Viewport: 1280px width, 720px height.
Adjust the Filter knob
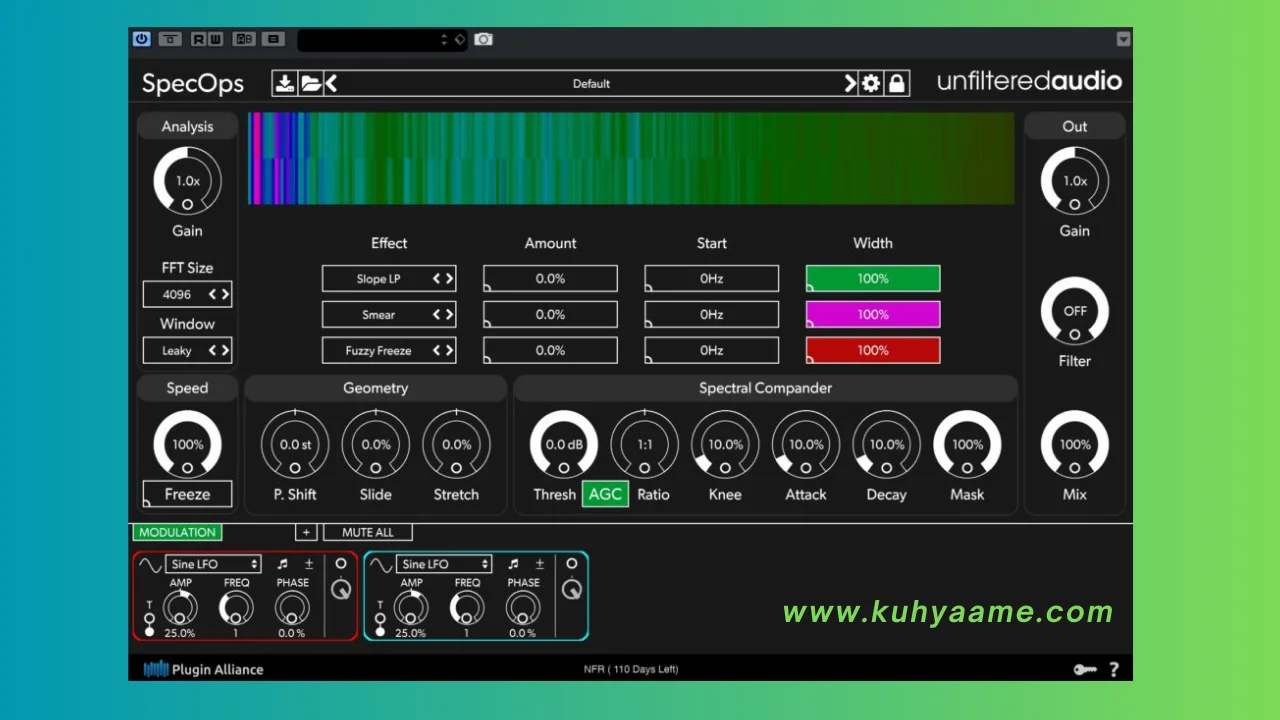tap(1075, 312)
